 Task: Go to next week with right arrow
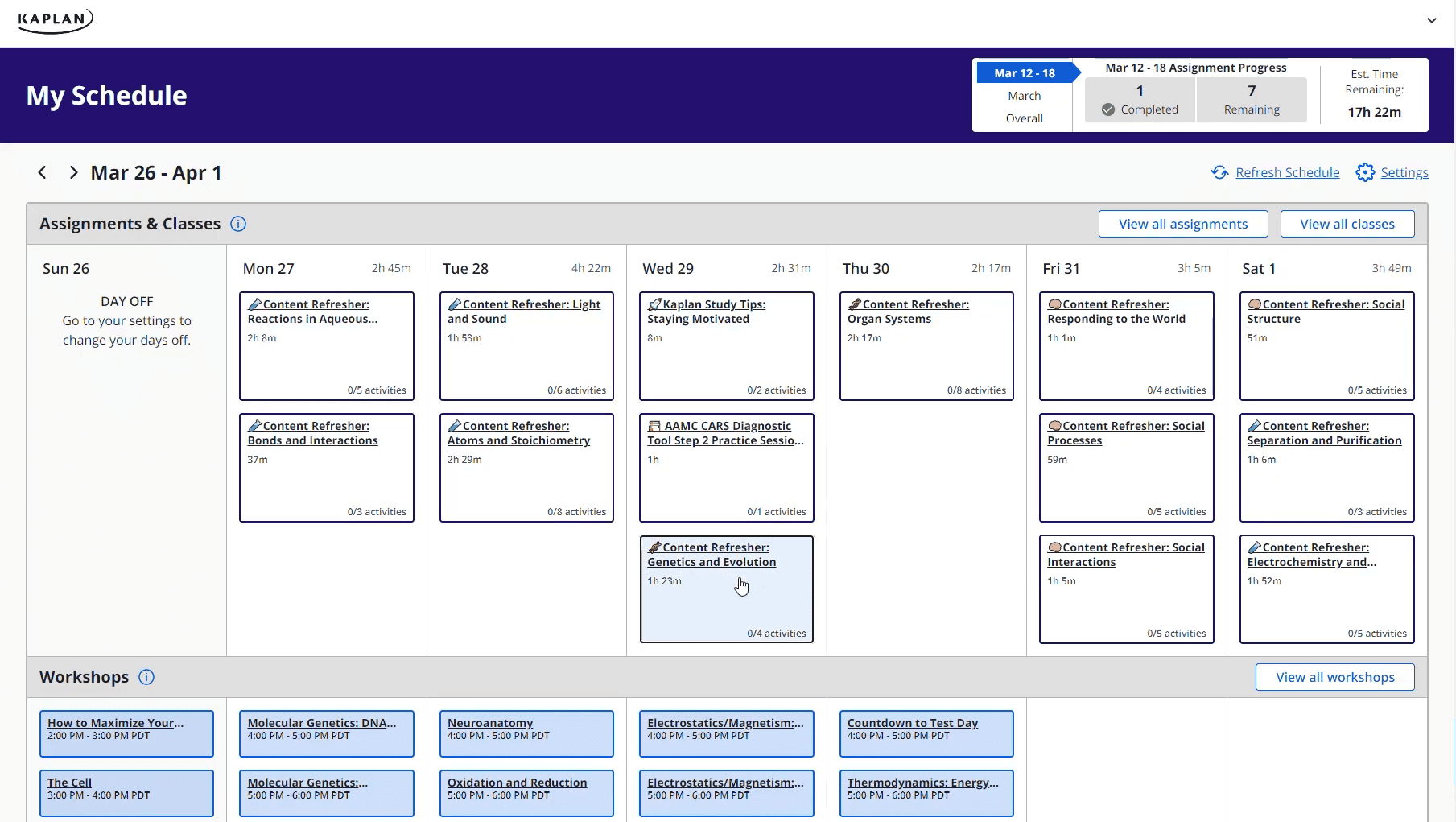(x=73, y=172)
